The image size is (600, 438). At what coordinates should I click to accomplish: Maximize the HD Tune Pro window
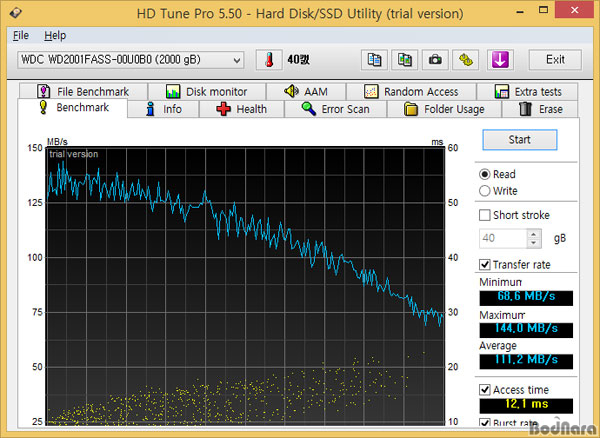[543, 10]
